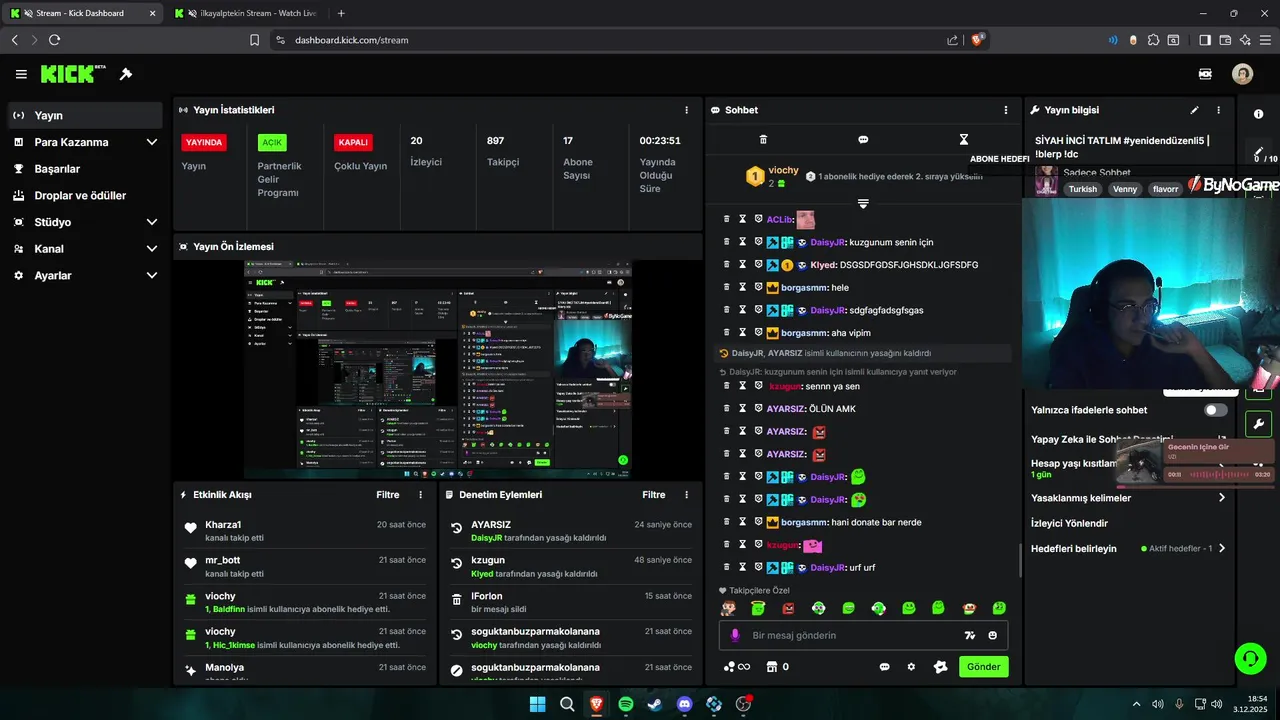Click the KAPALI Çoklu Yayın badge

(x=353, y=142)
